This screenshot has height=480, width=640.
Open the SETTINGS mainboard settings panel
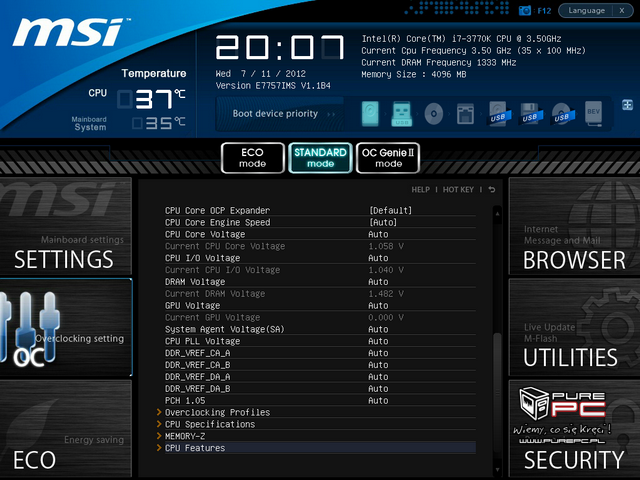tap(66, 226)
